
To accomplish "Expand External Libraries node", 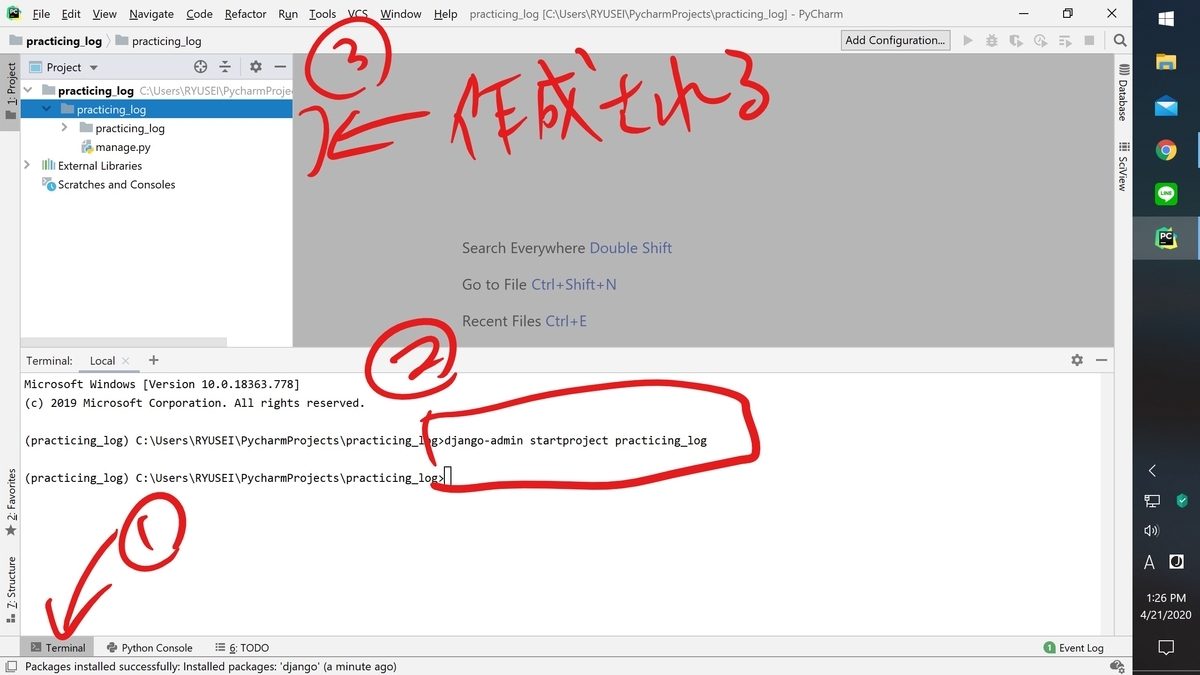I will coord(28,165).
